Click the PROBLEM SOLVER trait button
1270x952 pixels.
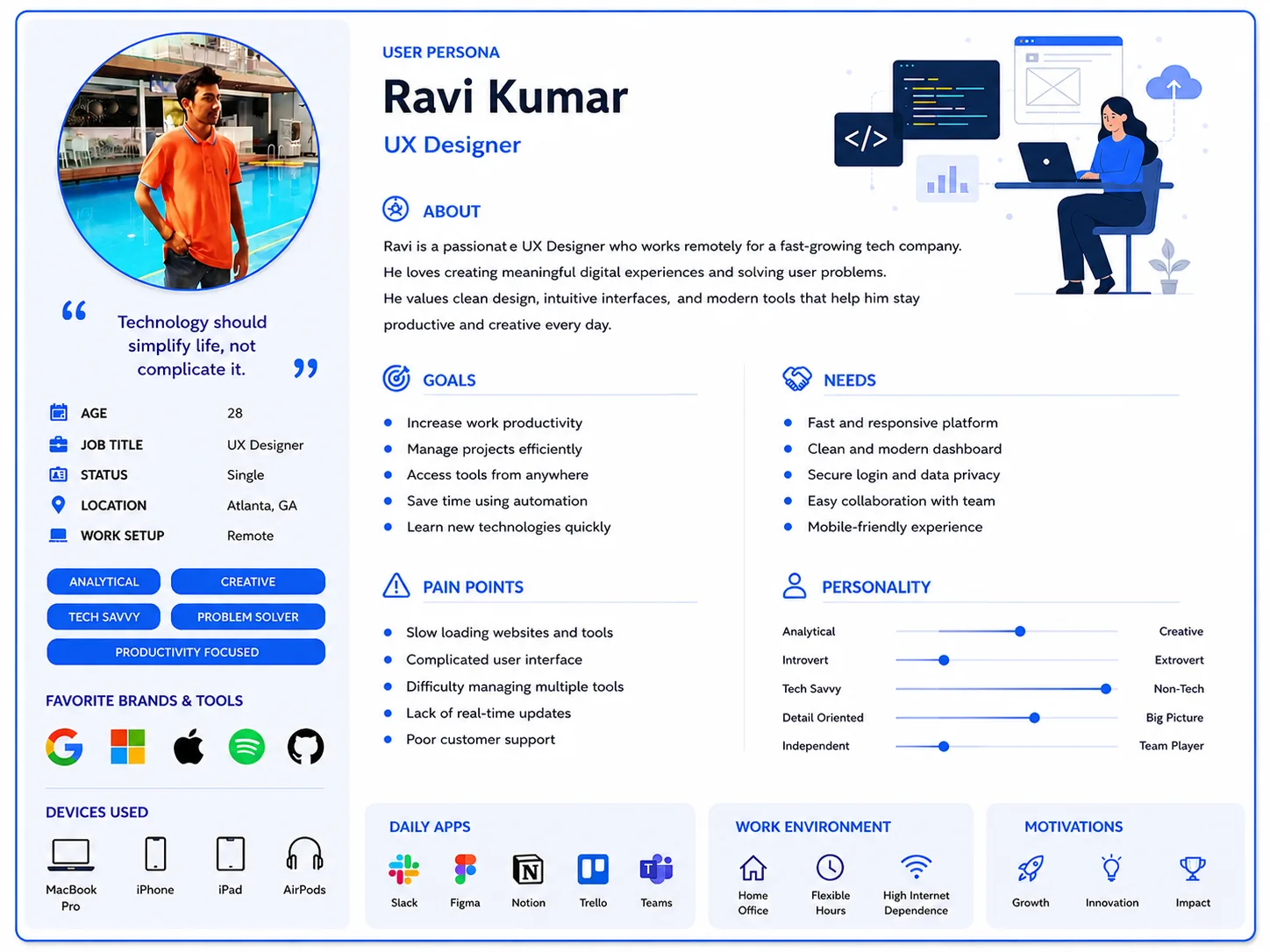coord(248,617)
